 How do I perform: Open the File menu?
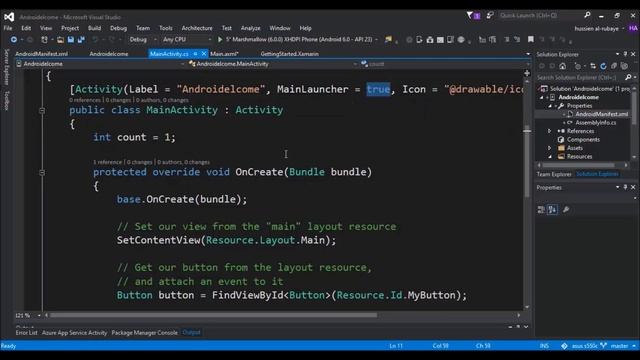[x=8, y=28]
